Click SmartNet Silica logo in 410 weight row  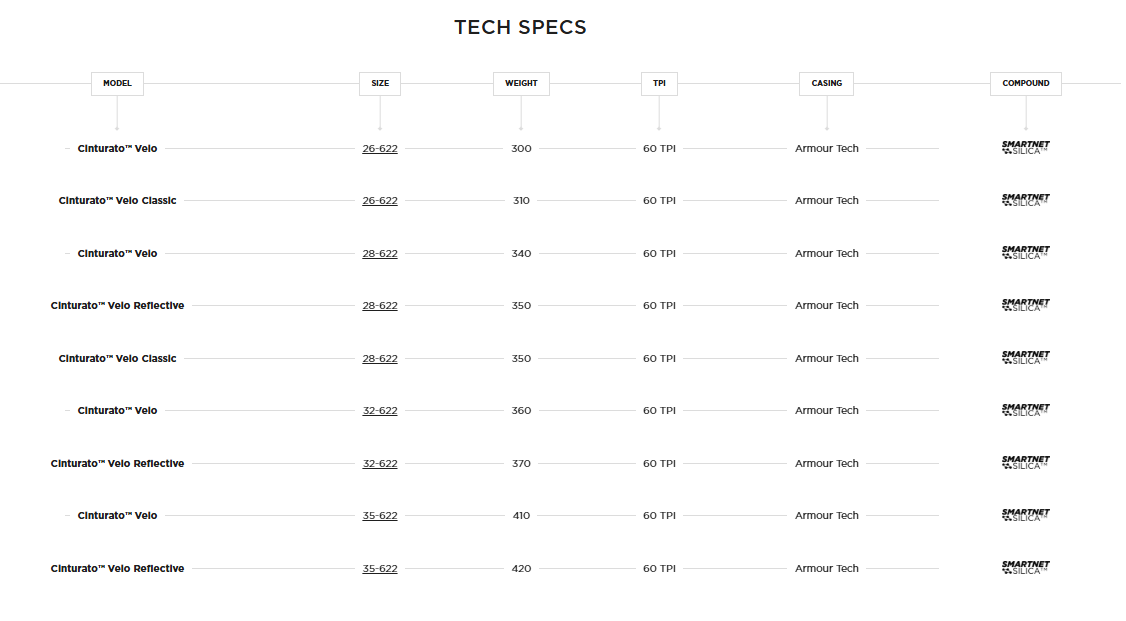1025,516
